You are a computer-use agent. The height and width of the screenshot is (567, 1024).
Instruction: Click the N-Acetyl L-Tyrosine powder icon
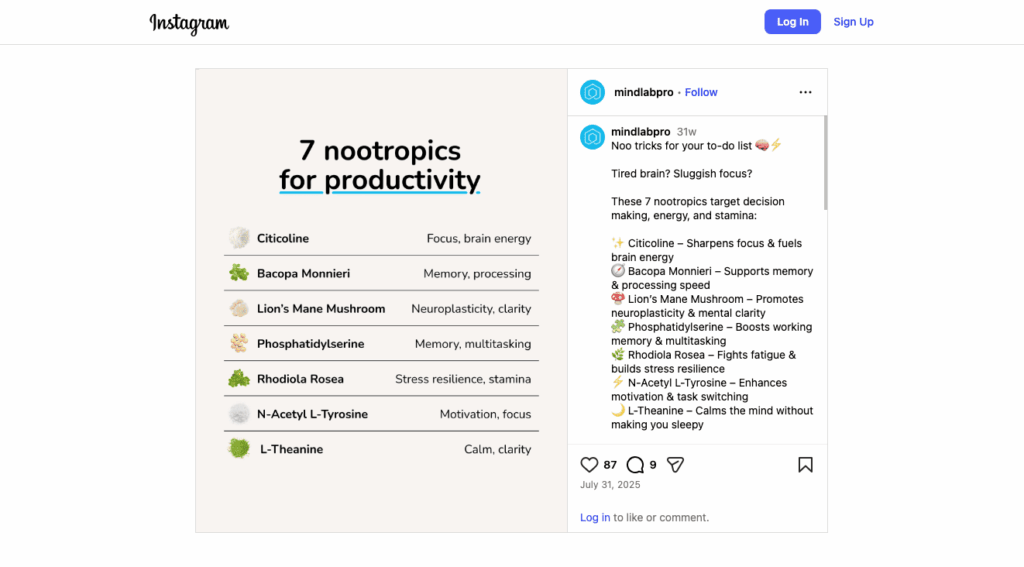click(239, 413)
